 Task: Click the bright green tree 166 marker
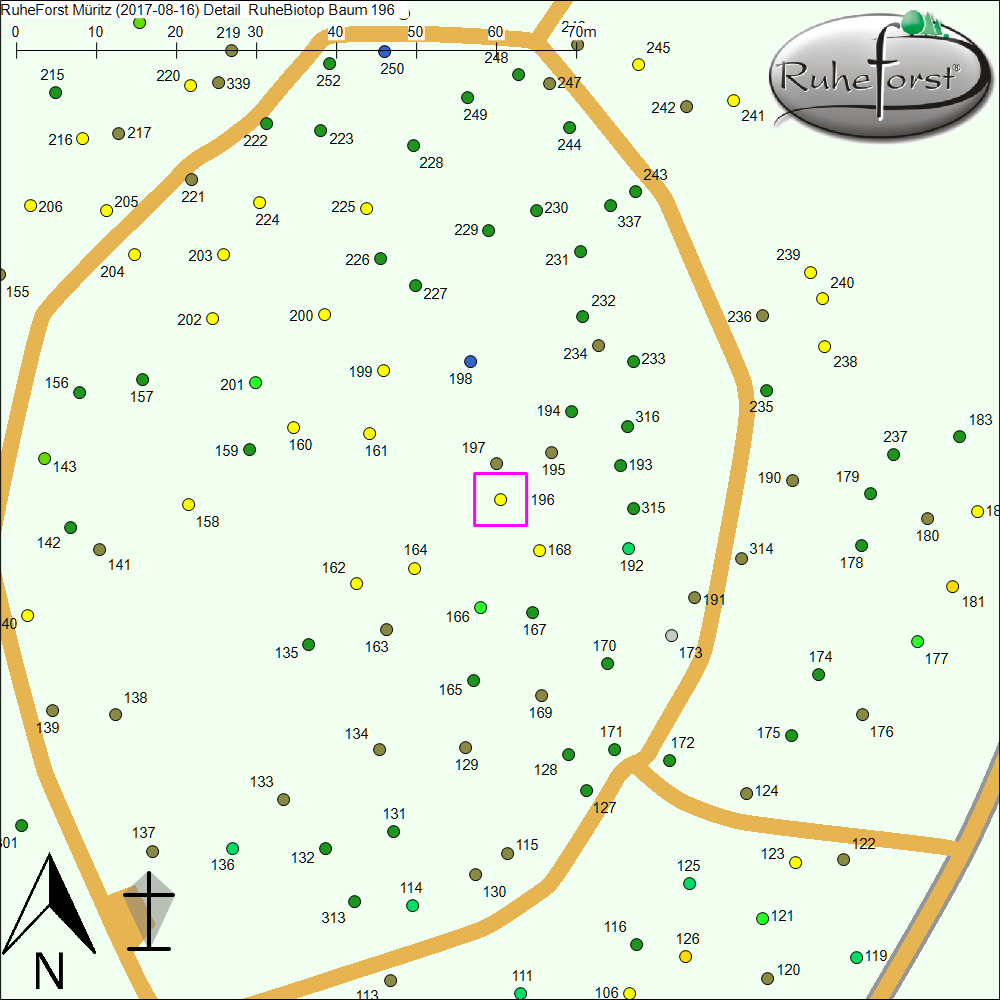480,607
